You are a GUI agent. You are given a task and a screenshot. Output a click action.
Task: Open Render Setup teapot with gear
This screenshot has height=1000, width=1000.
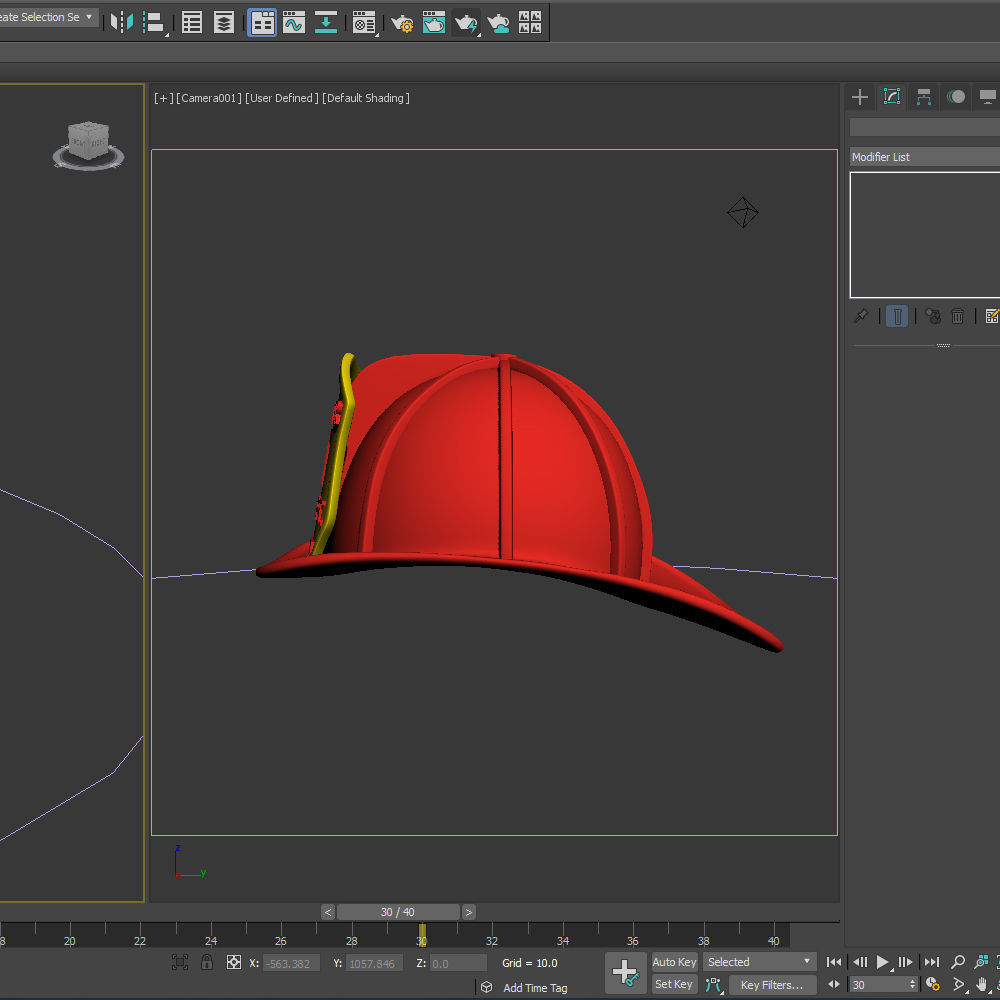[x=402, y=22]
